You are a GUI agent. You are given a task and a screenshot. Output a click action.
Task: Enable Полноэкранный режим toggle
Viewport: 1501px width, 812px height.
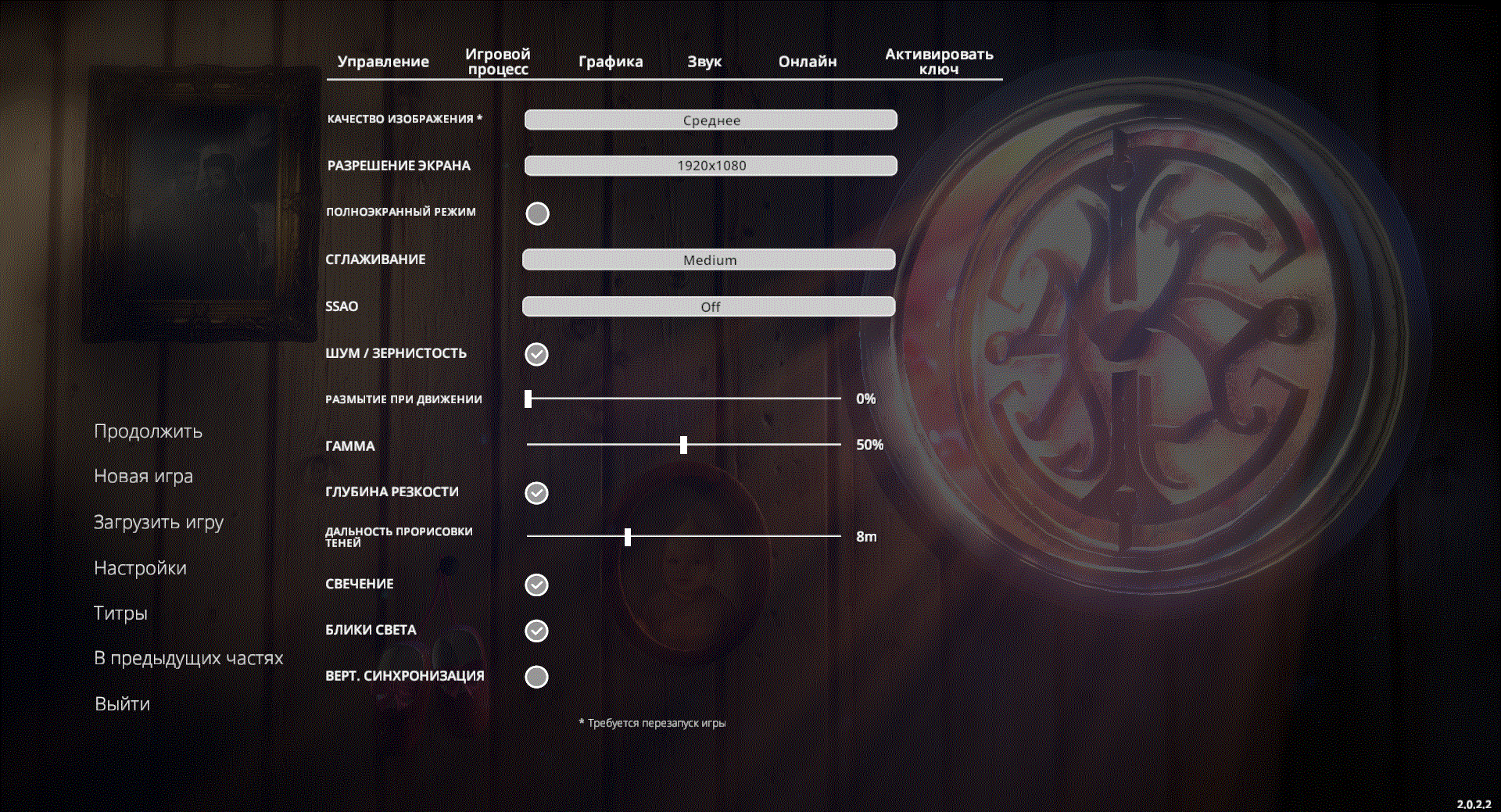[x=537, y=213]
